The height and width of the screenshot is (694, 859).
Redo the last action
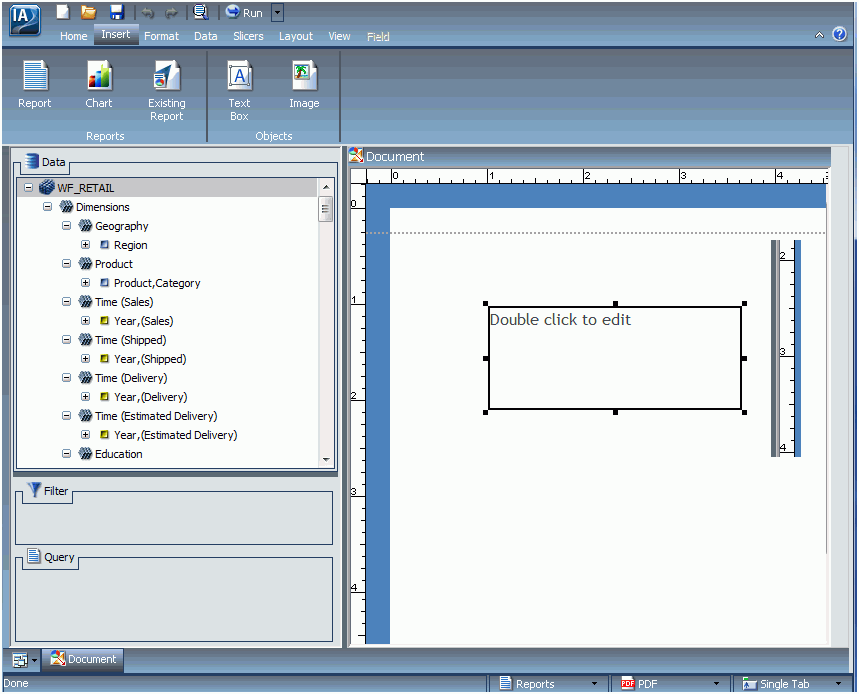(x=171, y=13)
